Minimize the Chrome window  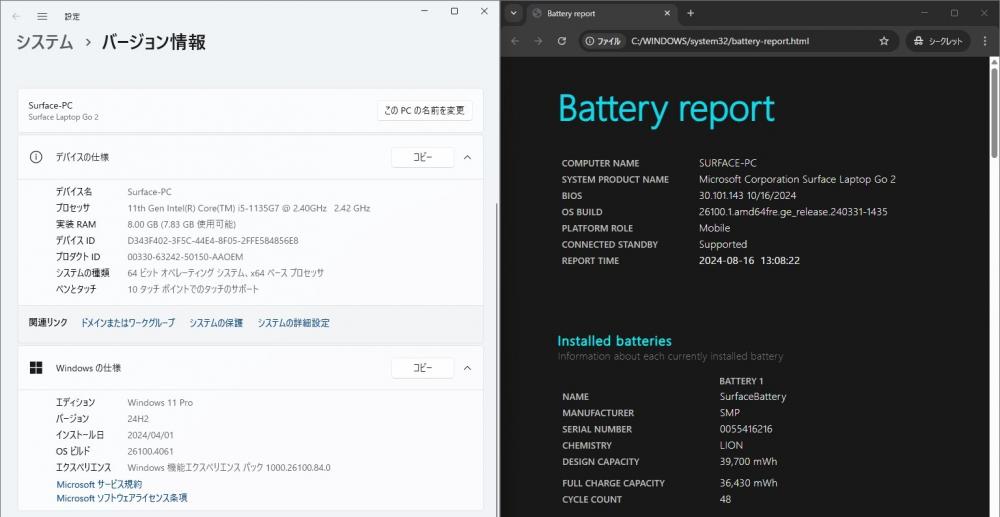tap(925, 13)
